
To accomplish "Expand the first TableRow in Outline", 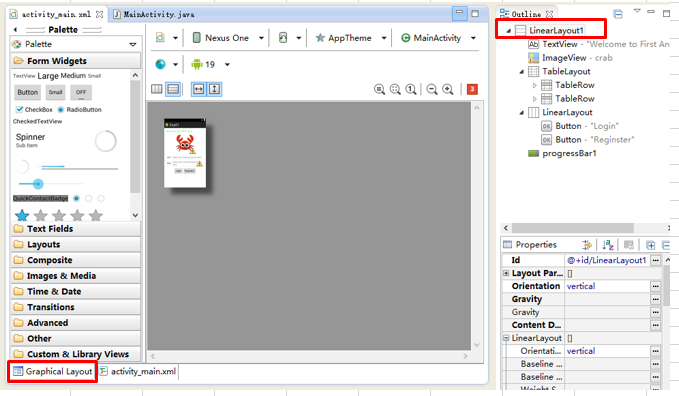I will [x=535, y=85].
